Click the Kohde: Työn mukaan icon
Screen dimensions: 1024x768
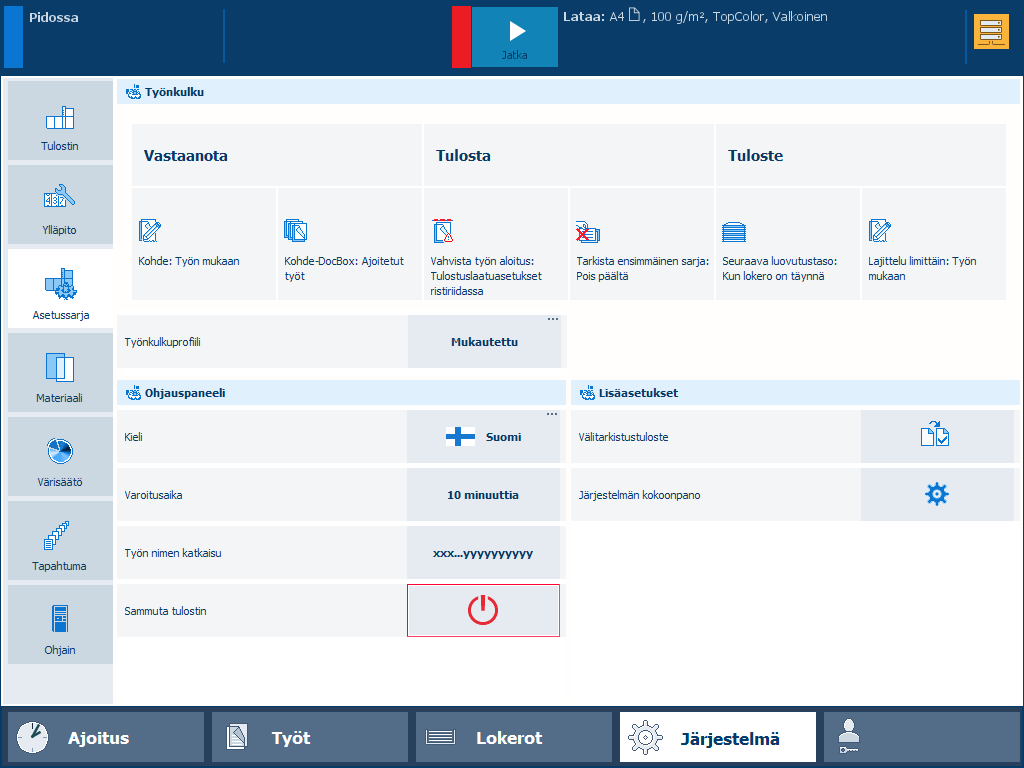click(x=150, y=231)
